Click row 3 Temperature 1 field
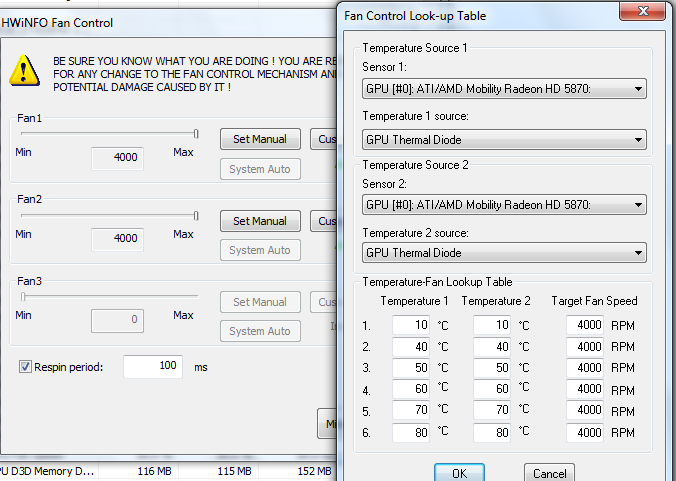676x481 pixels. pos(410,367)
